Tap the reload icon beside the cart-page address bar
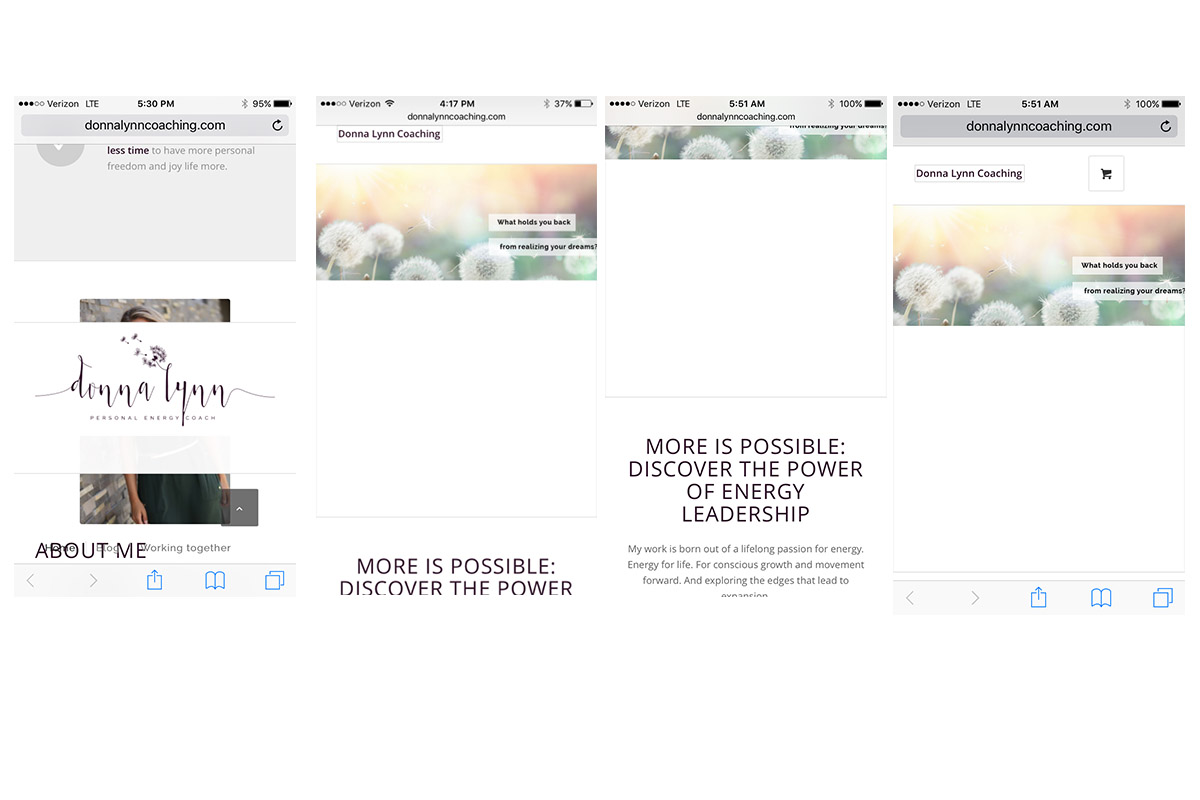Screen dimensions: 1200x800 tap(1166, 127)
